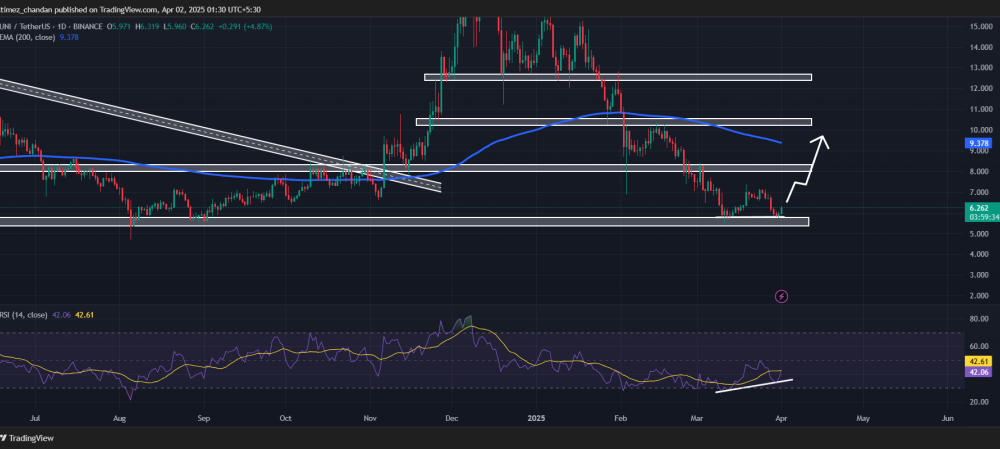The image size is (1000, 449).
Task: Select the white RSI divergence trendline
Action: coord(754,386)
